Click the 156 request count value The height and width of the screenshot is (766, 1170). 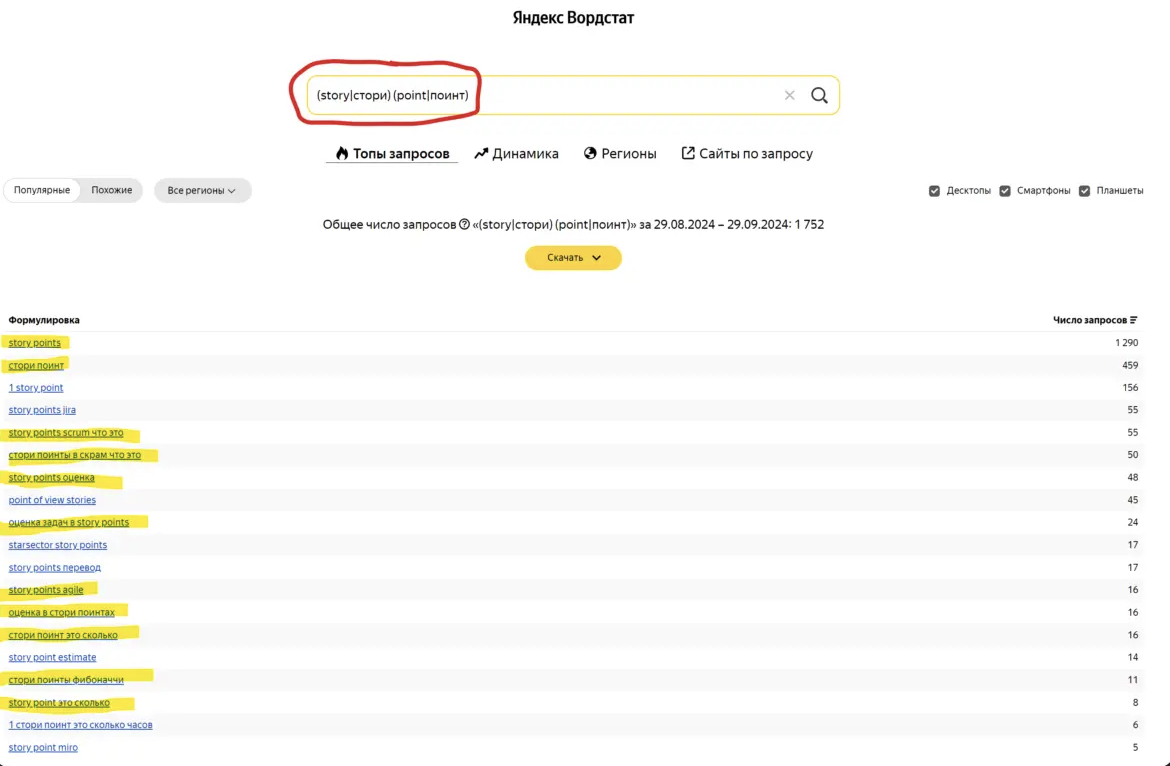pyautogui.click(x=1130, y=388)
